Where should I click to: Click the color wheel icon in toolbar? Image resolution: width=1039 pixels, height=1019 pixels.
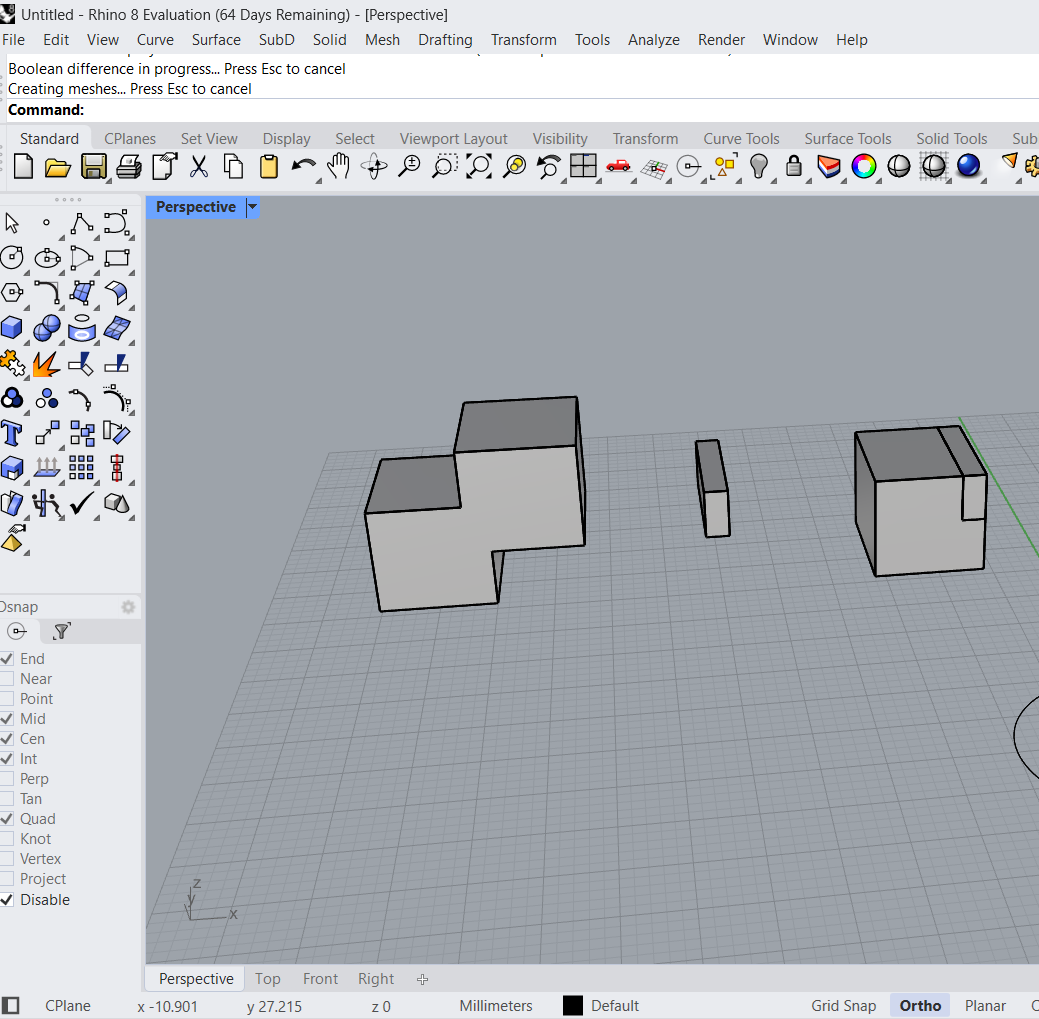[864, 166]
